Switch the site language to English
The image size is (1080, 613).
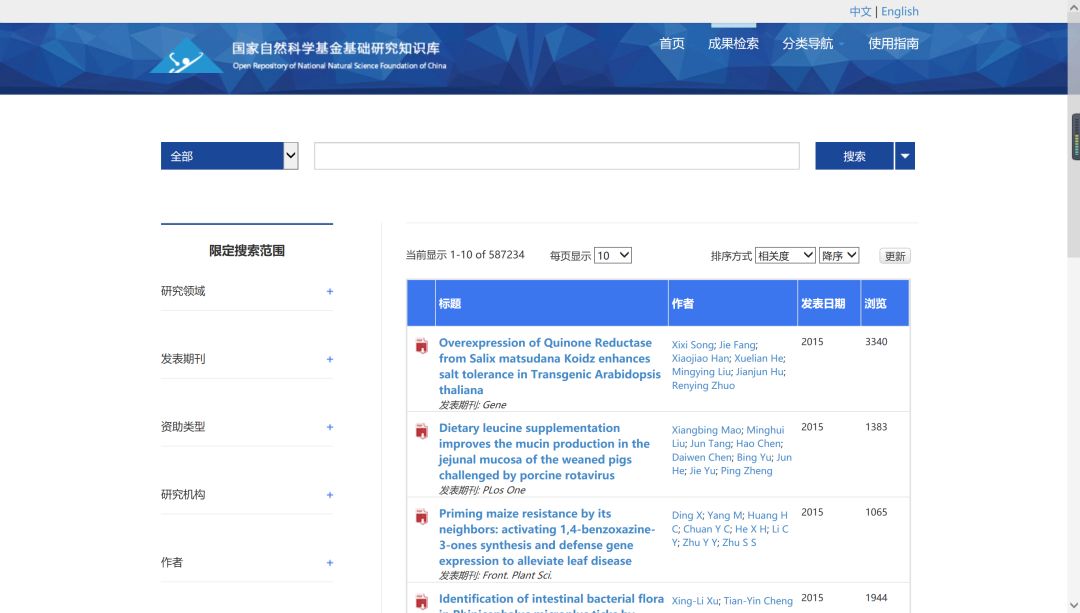899,11
